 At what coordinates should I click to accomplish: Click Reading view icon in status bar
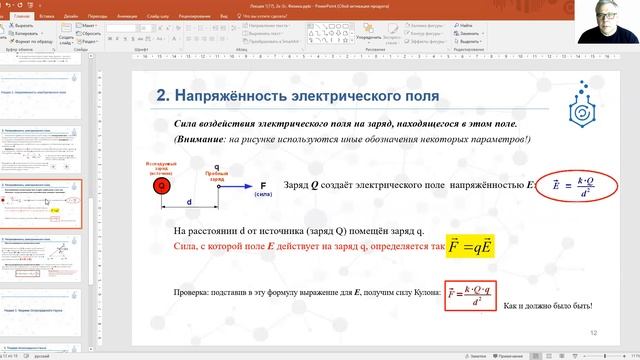coord(562,356)
